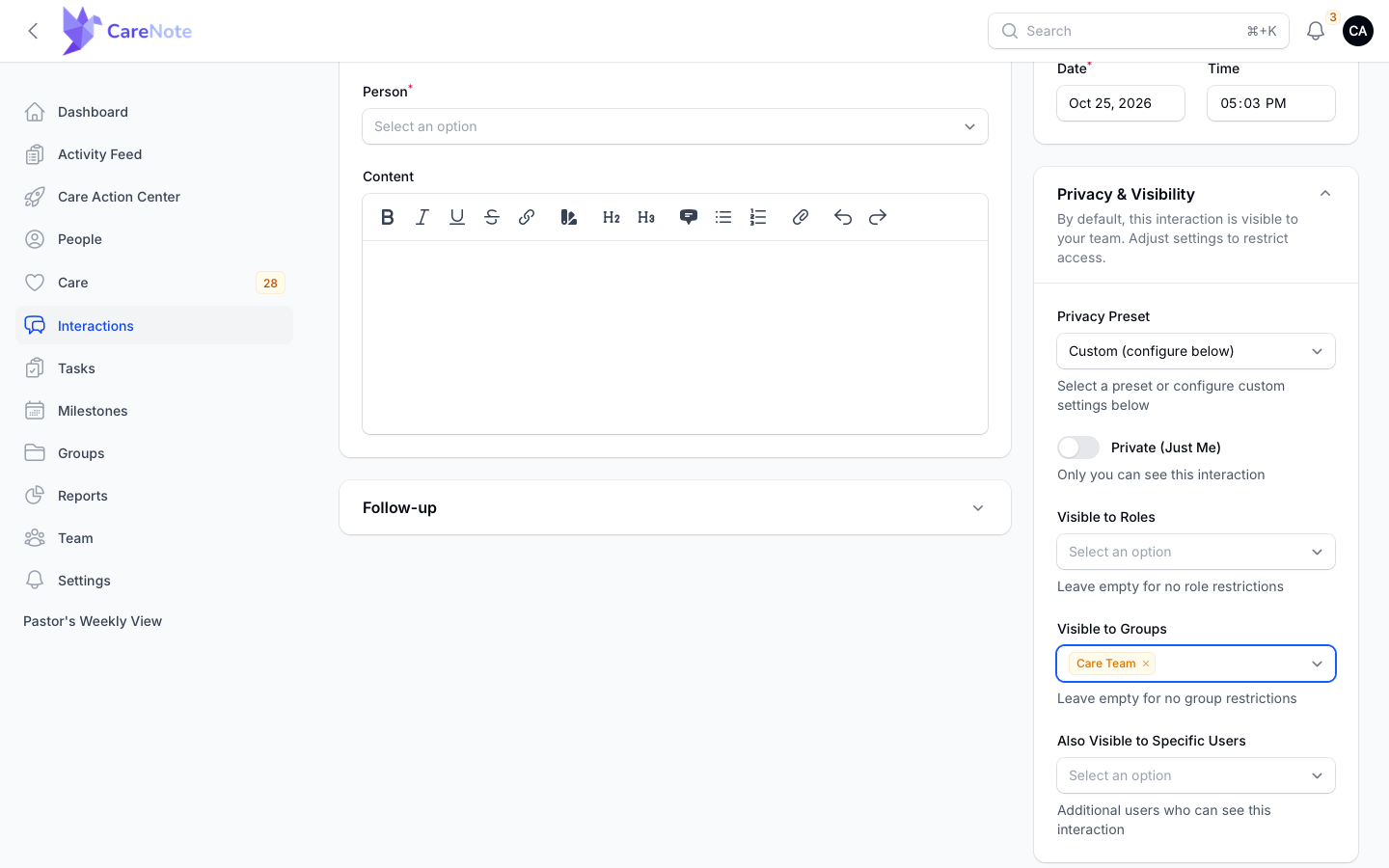The width and height of the screenshot is (1389, 868).
Task: Create a bulleted list
Action: pyautogui.click(x=723, y=217)
